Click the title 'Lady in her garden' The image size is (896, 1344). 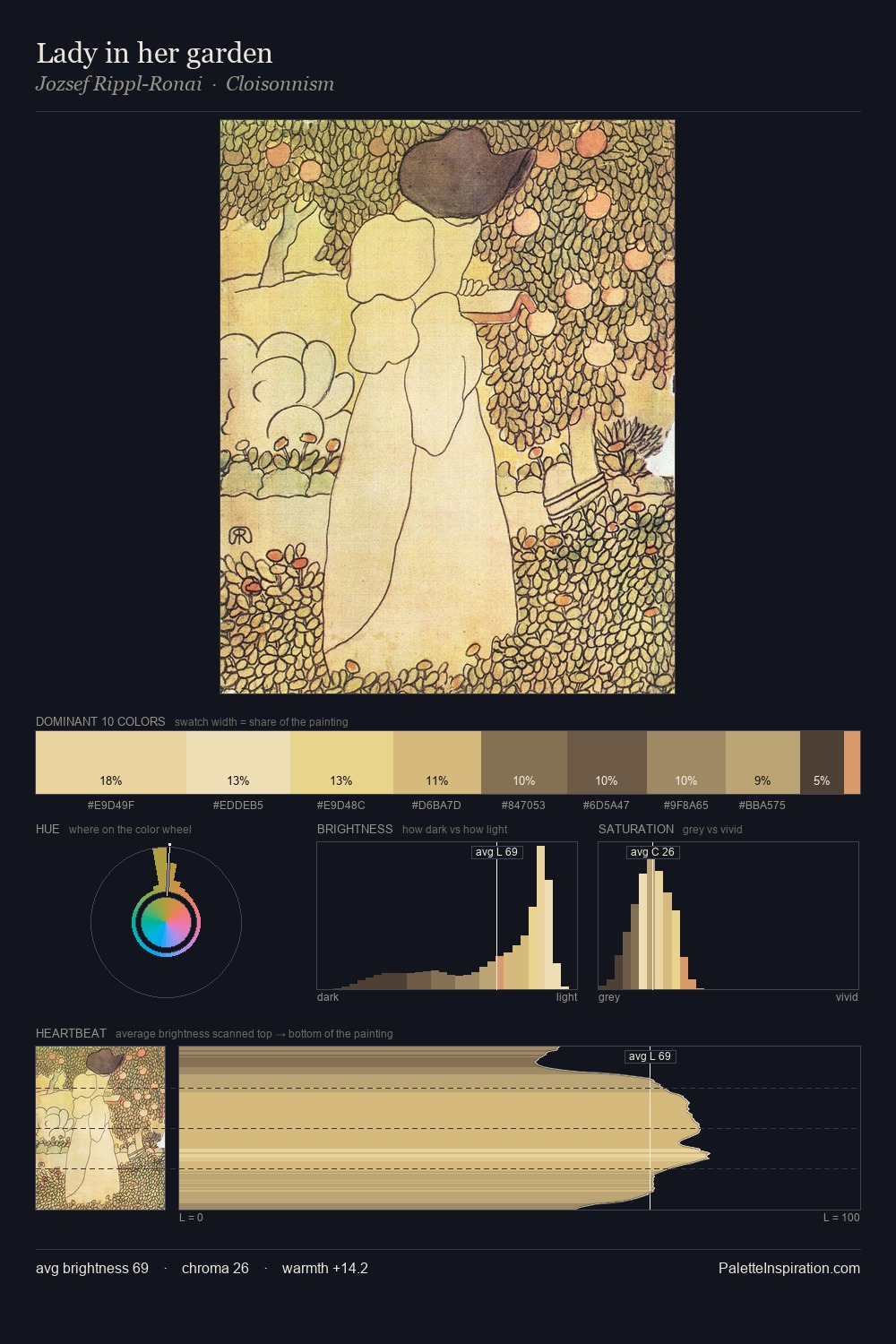pos(154,53)
